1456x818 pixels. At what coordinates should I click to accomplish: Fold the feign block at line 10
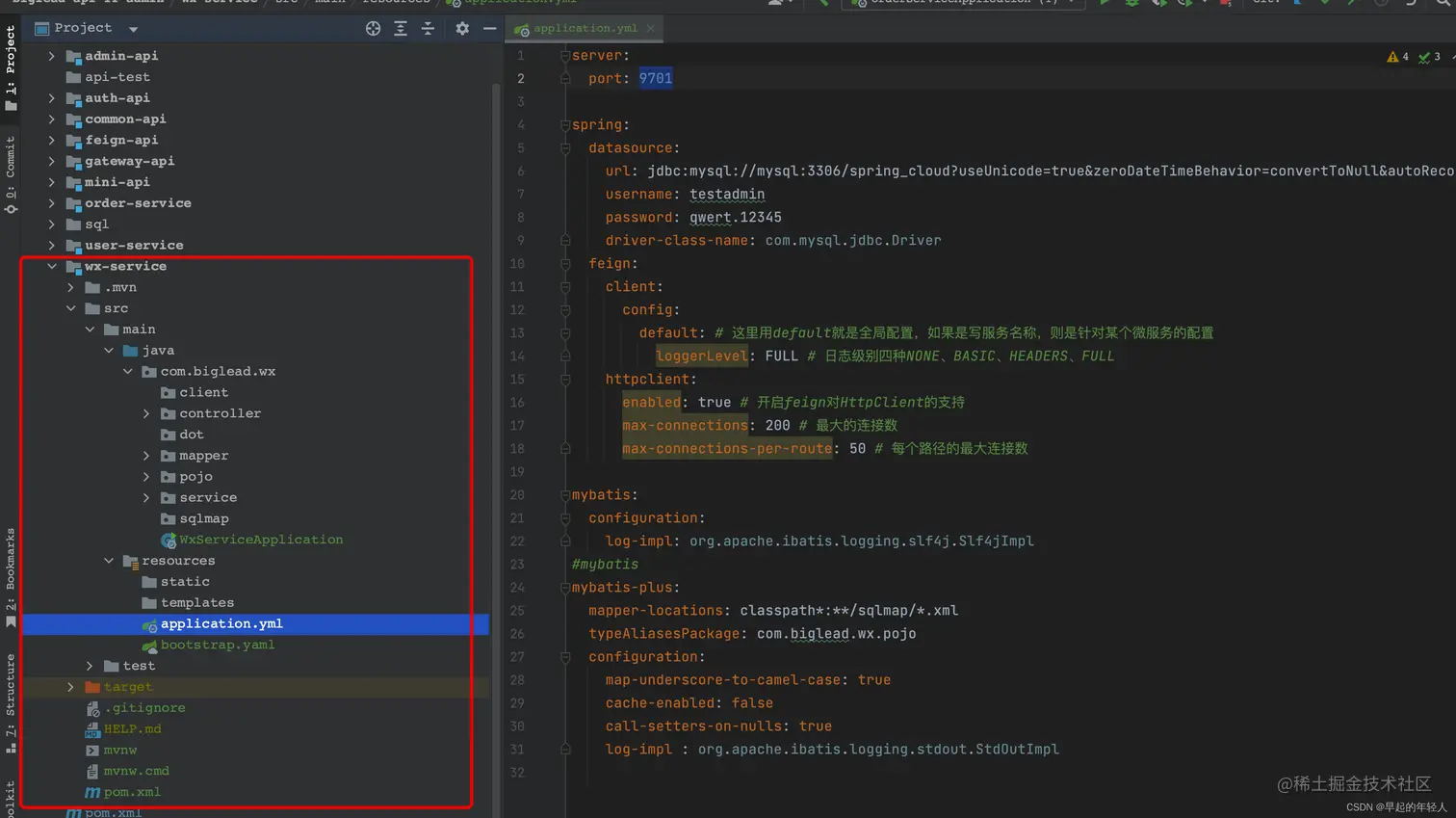tap(565, 264)
